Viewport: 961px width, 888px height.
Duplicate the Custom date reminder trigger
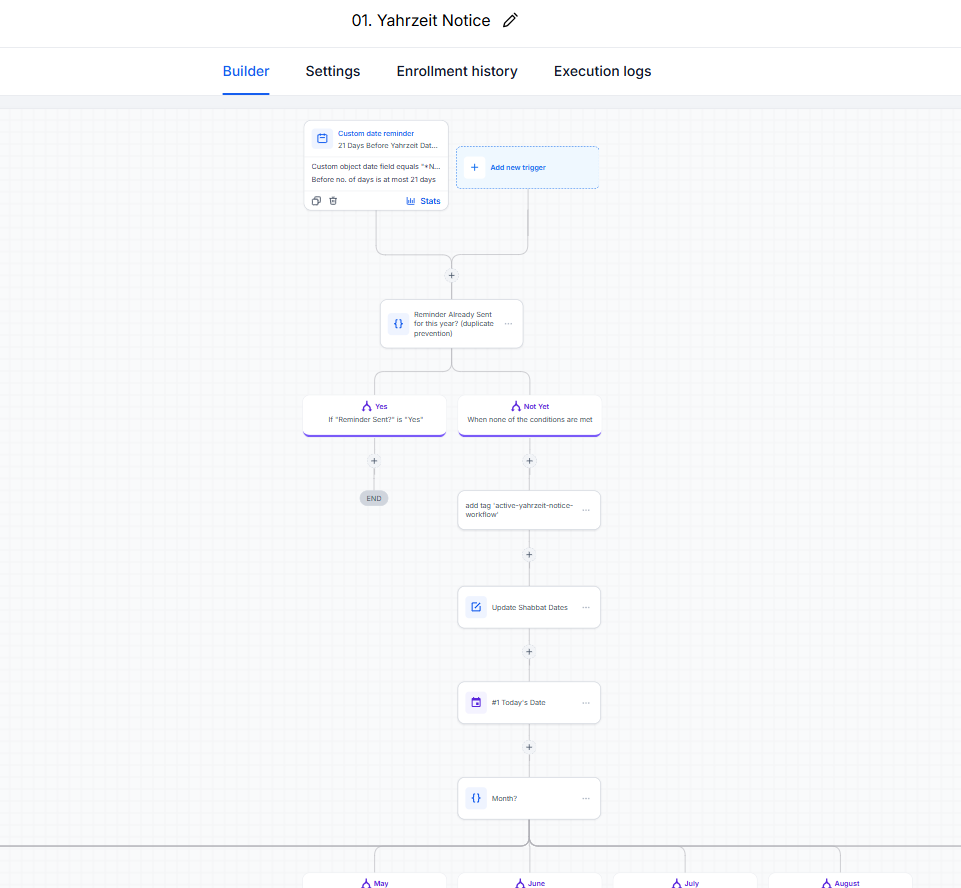click(316, 201)
